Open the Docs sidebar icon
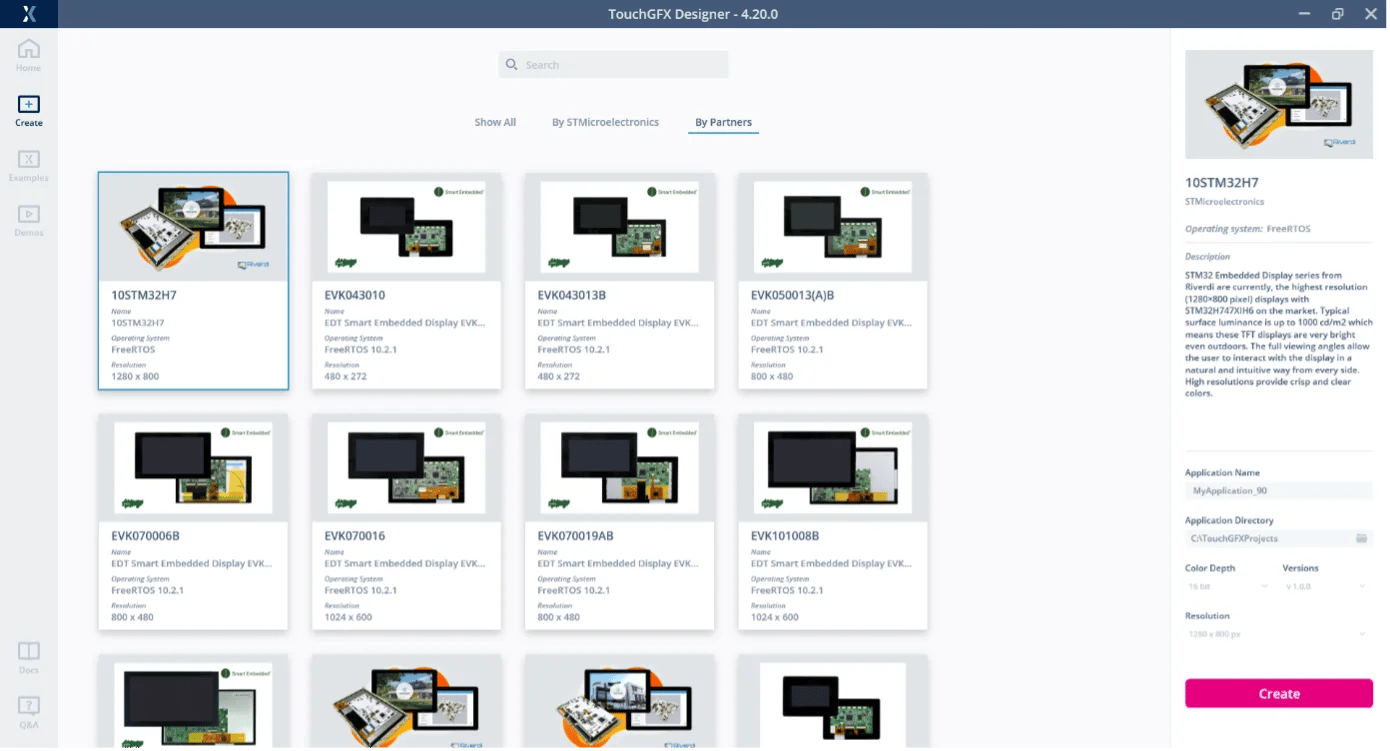1390x751 pixels. coord(29,651)
